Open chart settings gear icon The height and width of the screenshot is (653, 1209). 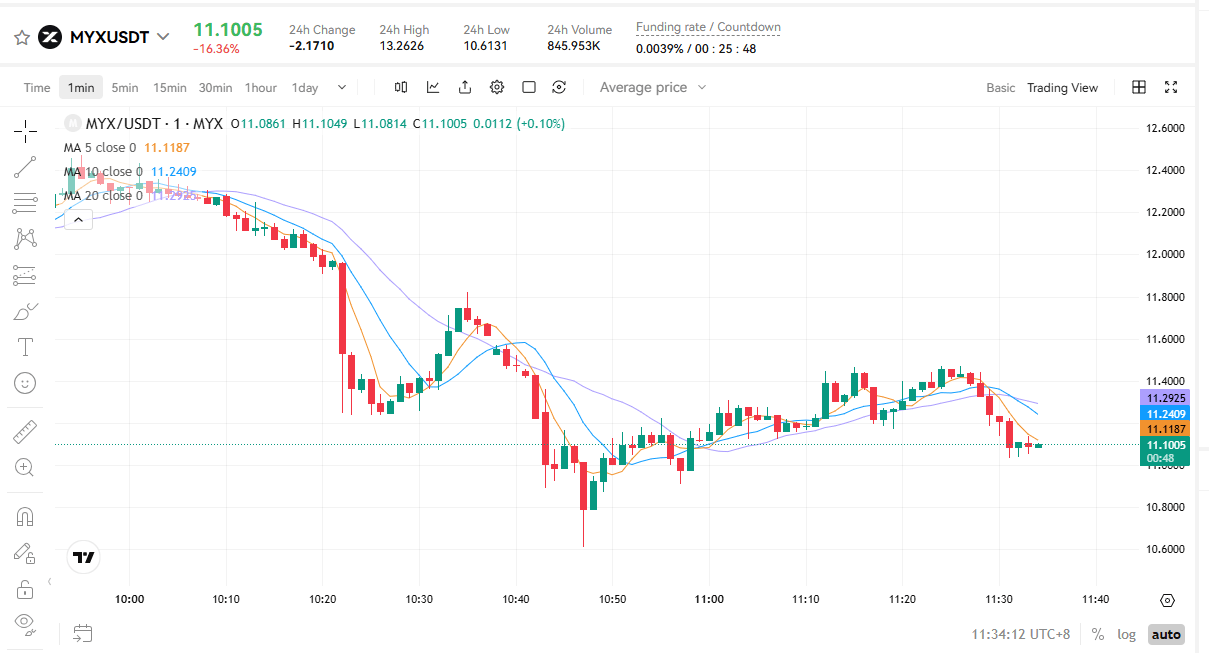pos(497,87)
